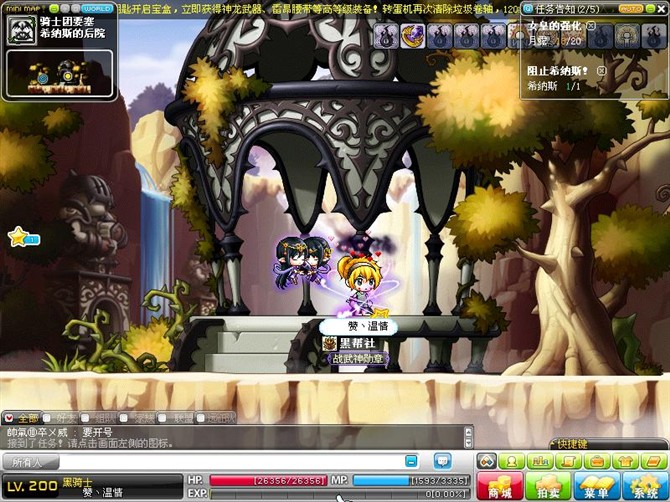Toggle the checkbox on the 组队 chat tab

coord(85,418)
